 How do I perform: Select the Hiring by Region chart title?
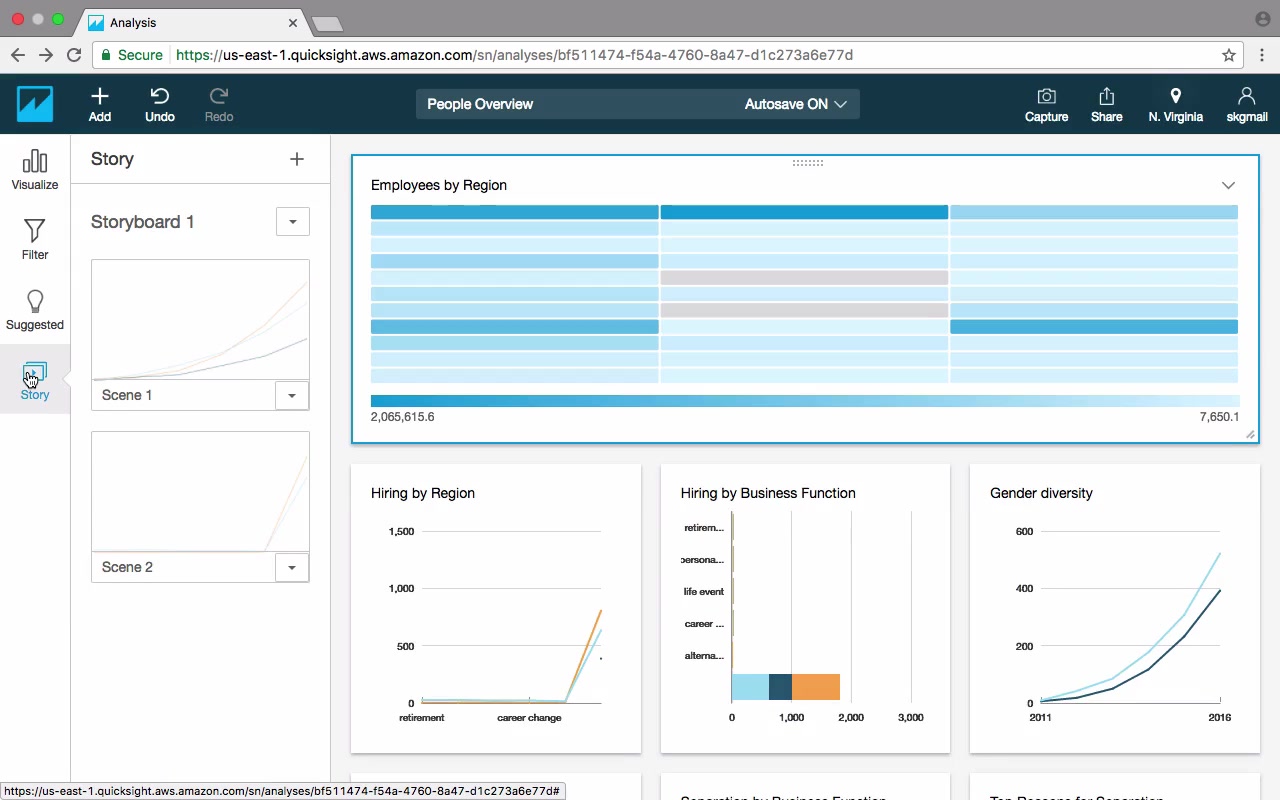(423, 493)
